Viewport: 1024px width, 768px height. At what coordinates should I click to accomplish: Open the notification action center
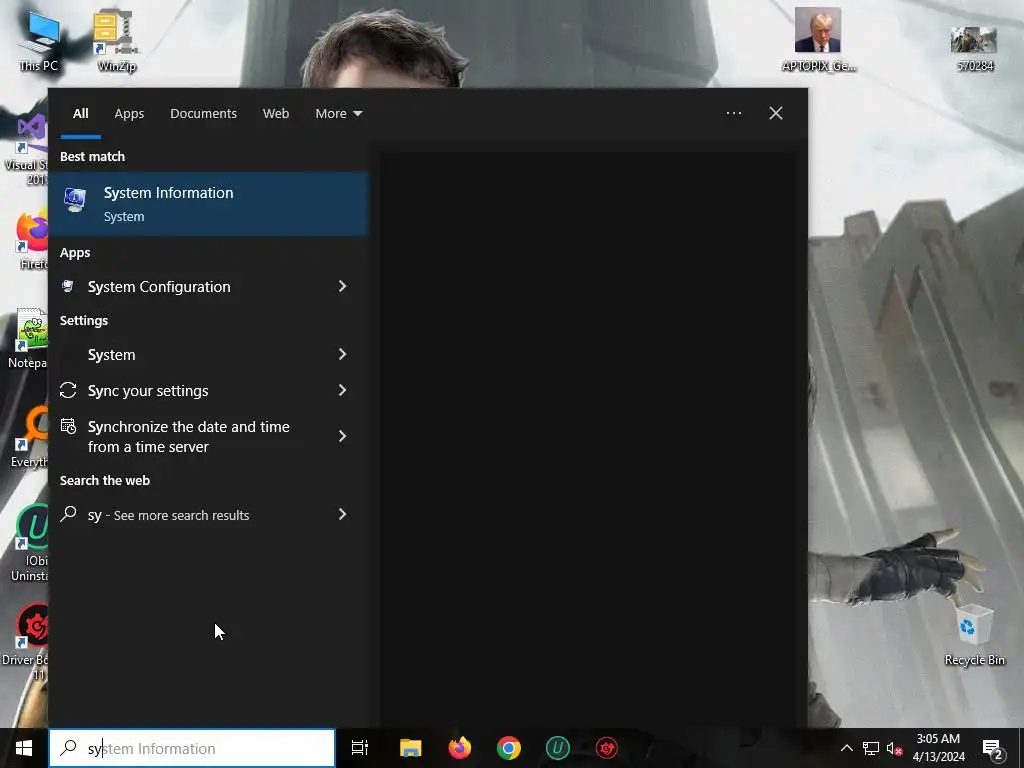[993, 748]
